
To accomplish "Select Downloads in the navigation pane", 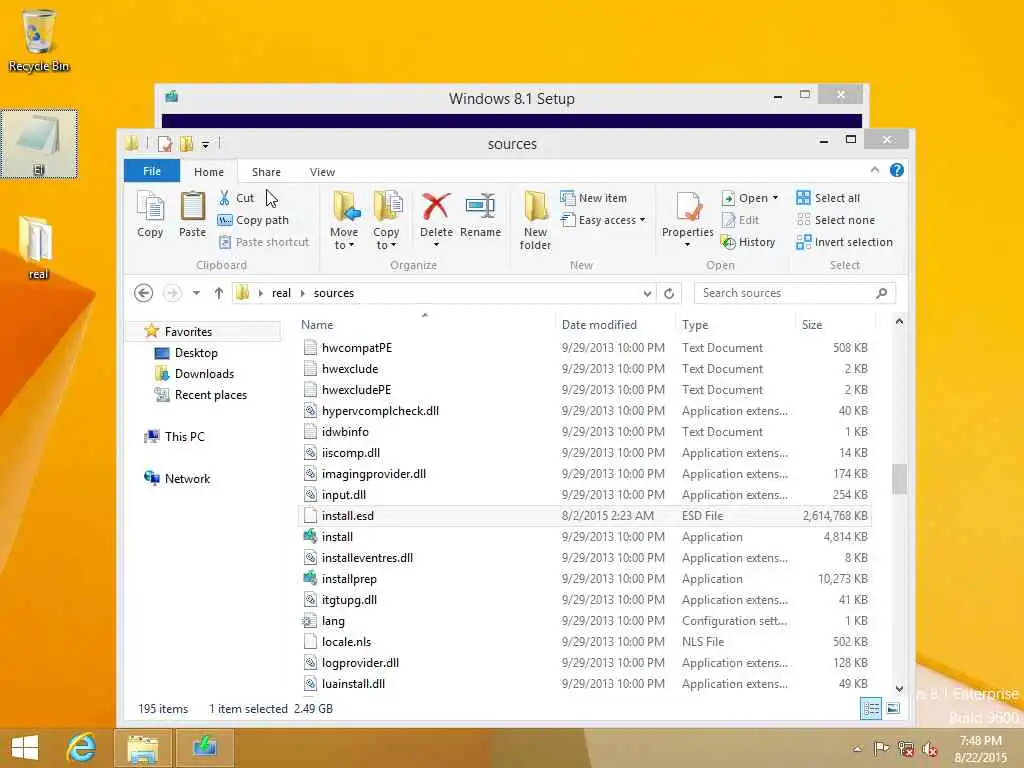I will click(204, 374).
